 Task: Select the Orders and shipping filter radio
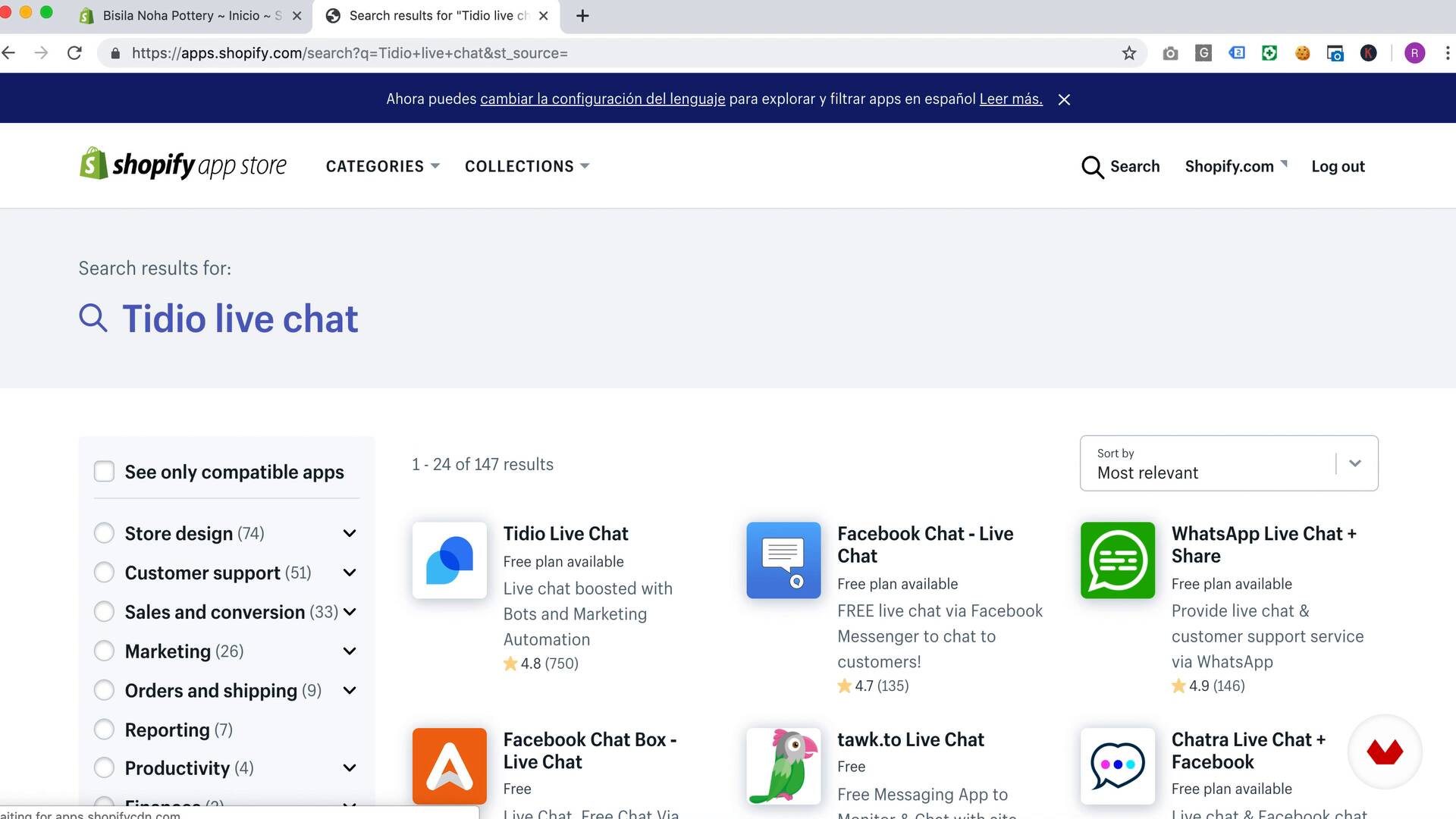(104, 691)
